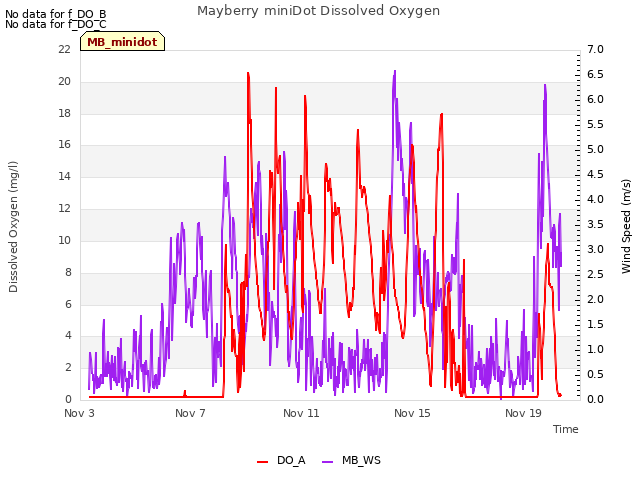Click the 5.0 wind speed axis value

(x=595, y=149)
